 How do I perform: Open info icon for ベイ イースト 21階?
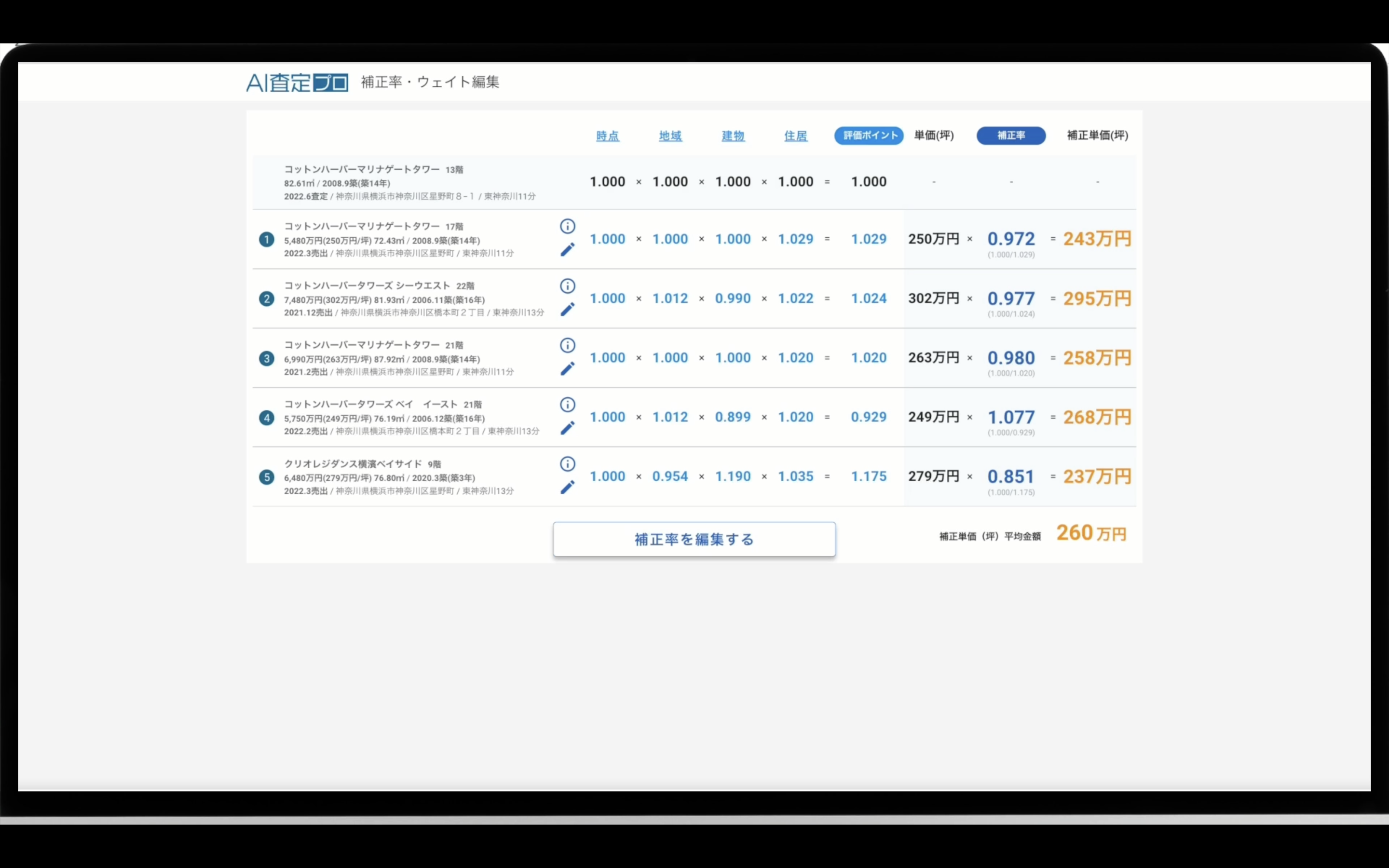tap(567, 405)
